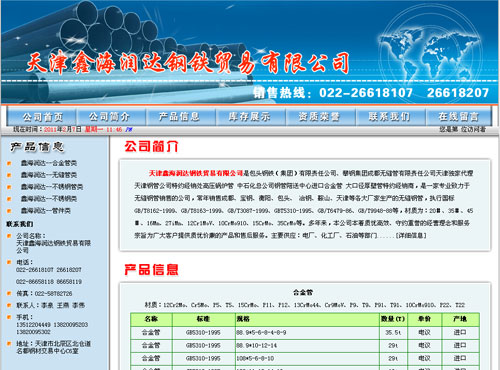Click the orange bullet next to 不锈钢管类
This screenshot has height=370, width=500.
(x=9, y=187)
